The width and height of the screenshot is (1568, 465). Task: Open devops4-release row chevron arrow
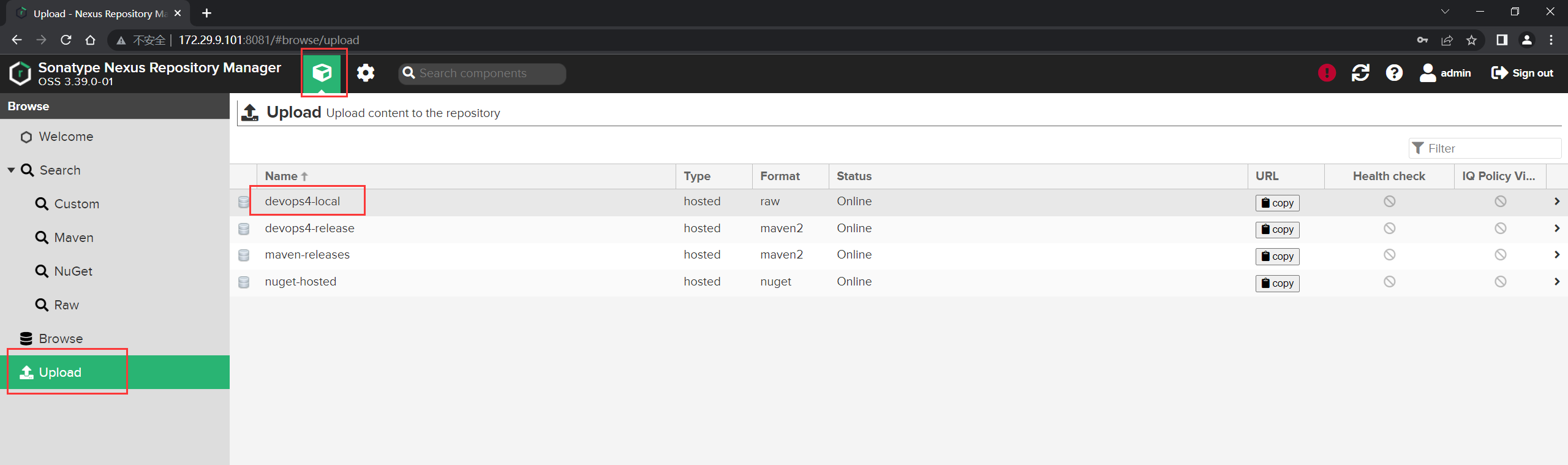pos(1556,229)
